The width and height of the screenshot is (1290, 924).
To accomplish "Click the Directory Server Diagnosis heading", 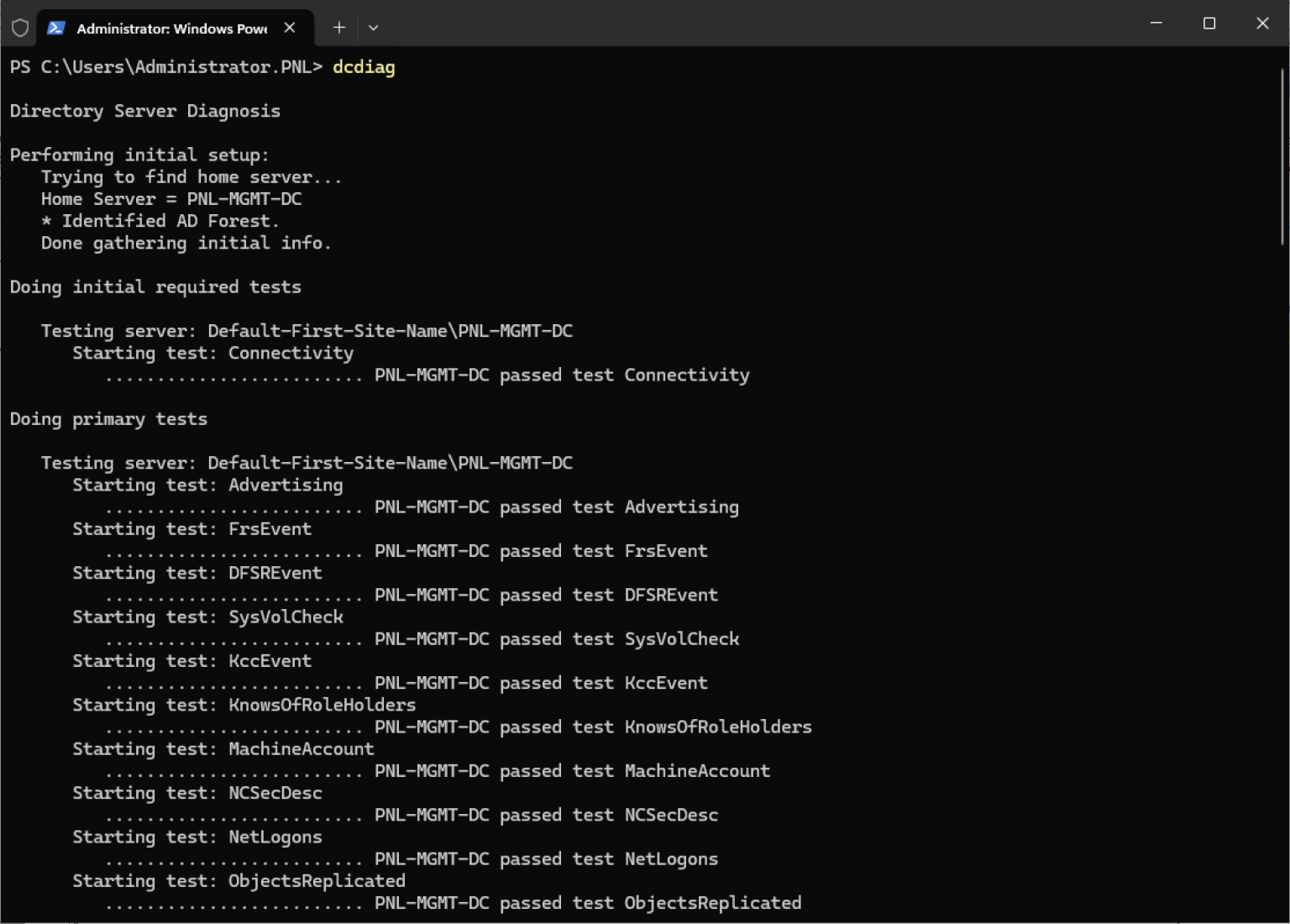I will tap(144, 110).
